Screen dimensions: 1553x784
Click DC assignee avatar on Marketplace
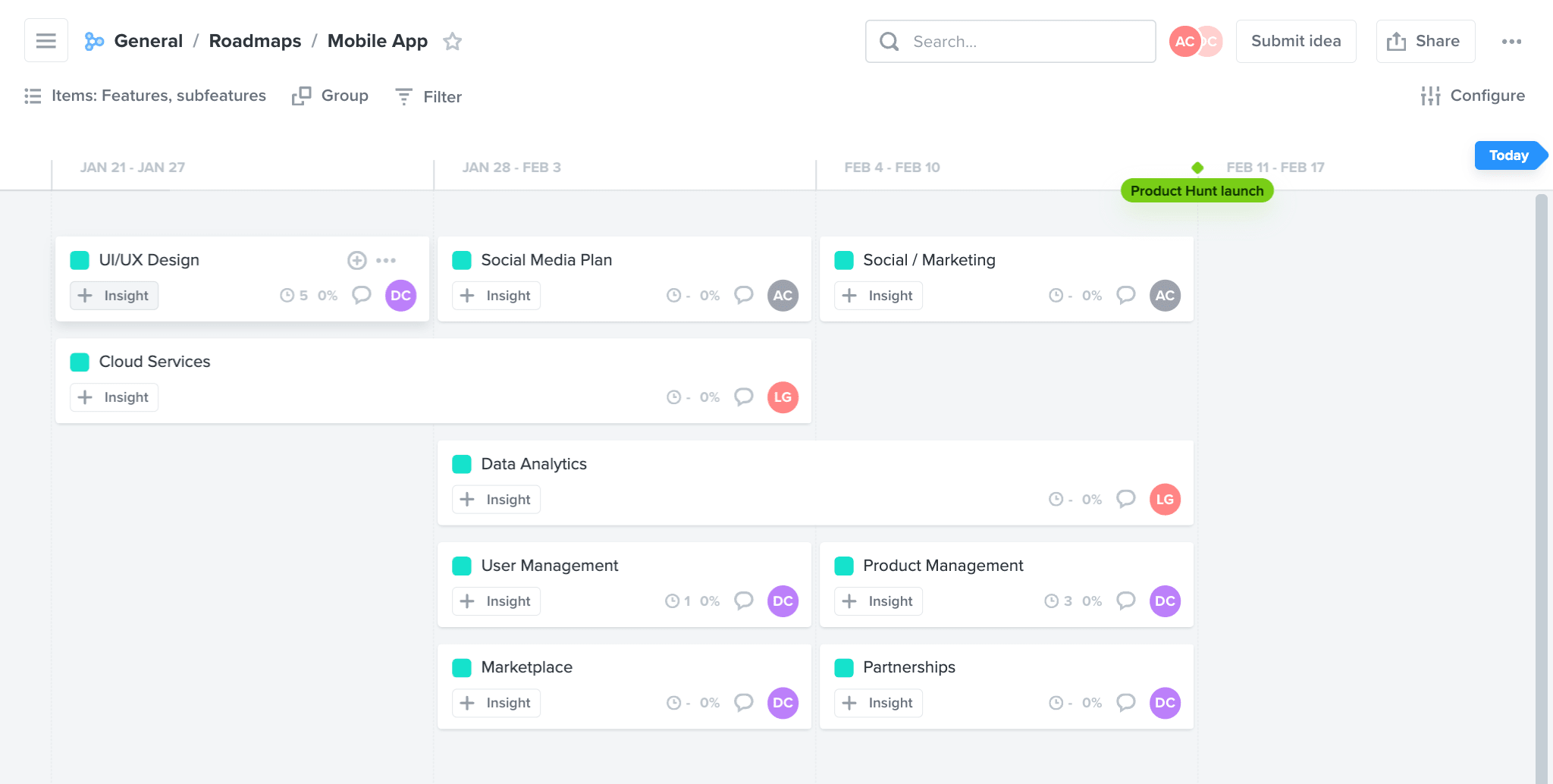pyautogui.click(x=783, y=703)
